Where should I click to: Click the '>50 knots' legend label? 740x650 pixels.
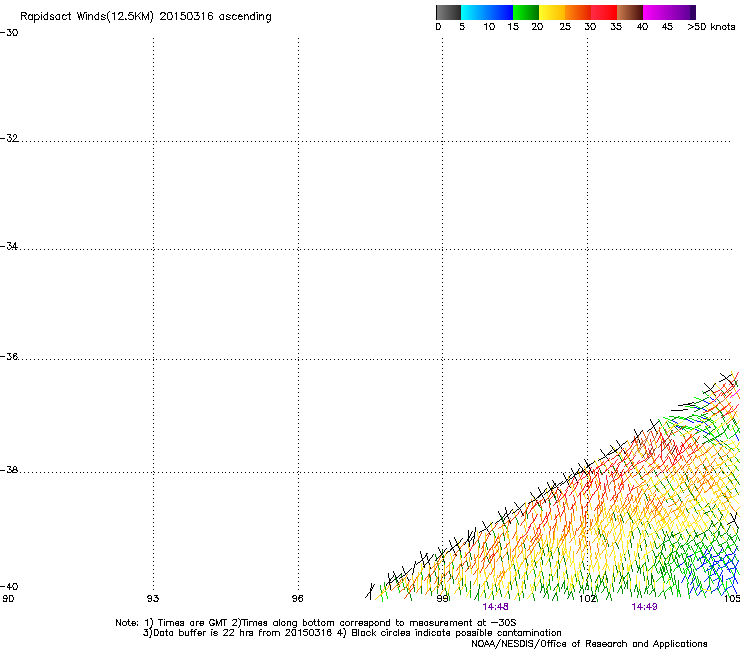[x=711, y=27]
